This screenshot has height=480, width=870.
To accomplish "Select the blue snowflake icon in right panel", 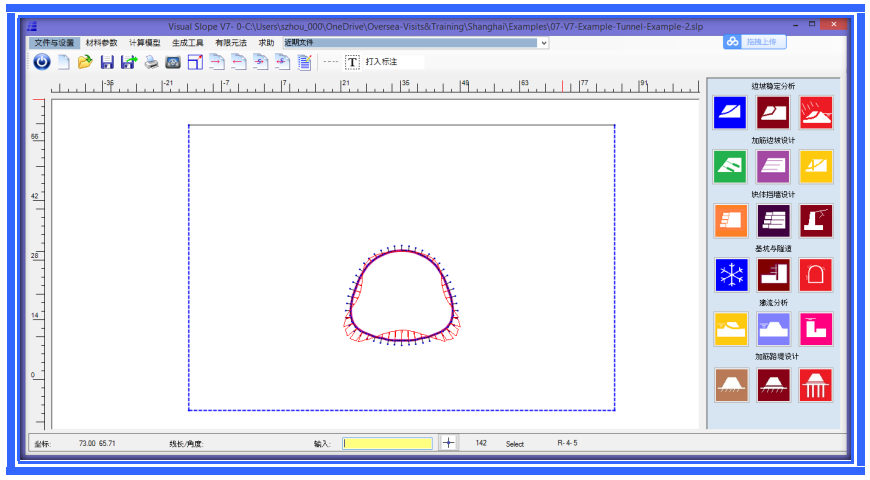I will [x=731, y=274].
